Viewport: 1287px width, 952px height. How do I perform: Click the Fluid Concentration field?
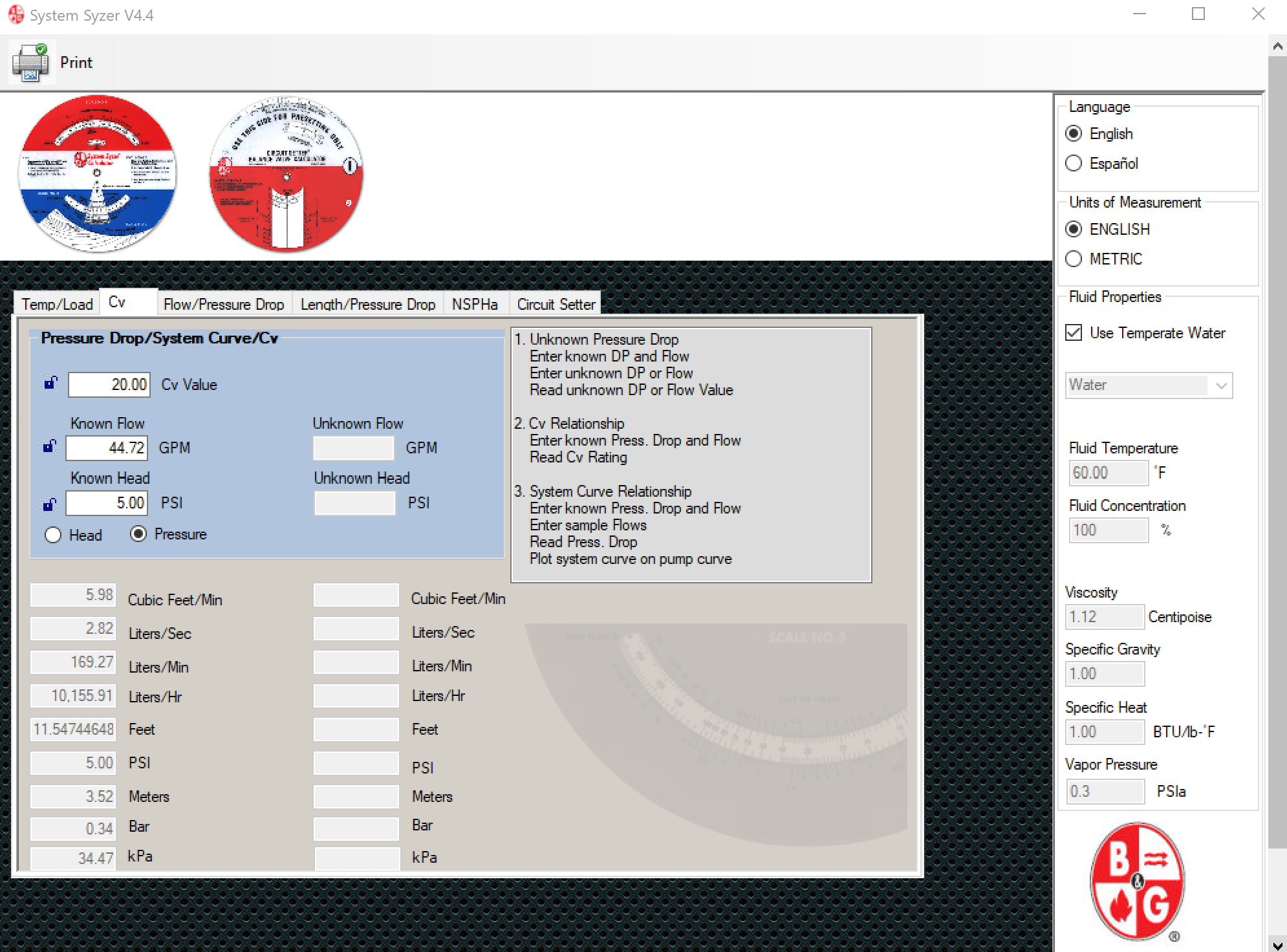tap(1109, 530)
